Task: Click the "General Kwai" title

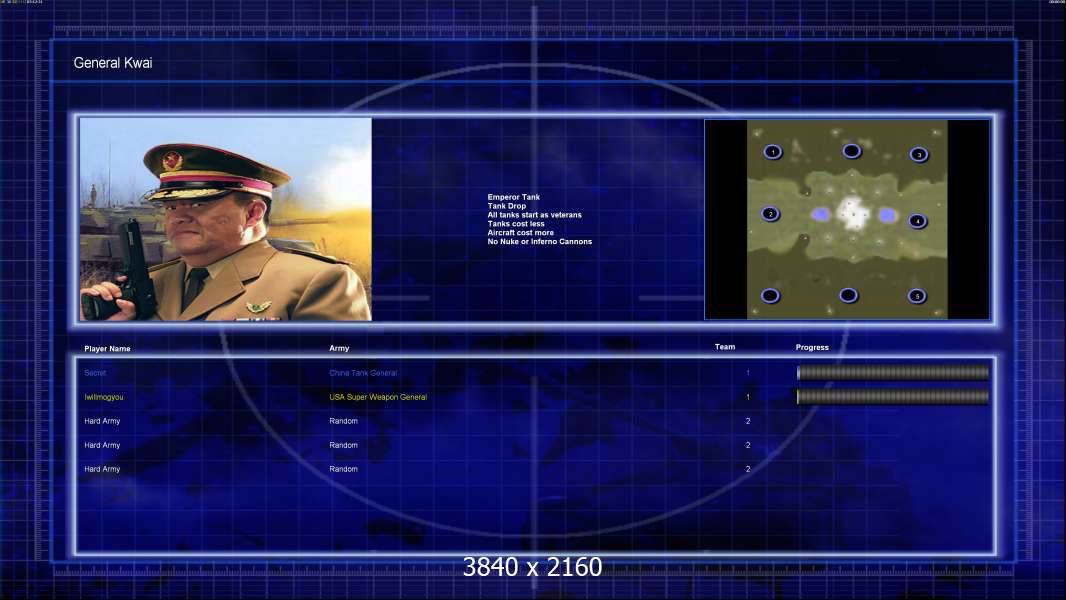Action: [x=113, y=63]
